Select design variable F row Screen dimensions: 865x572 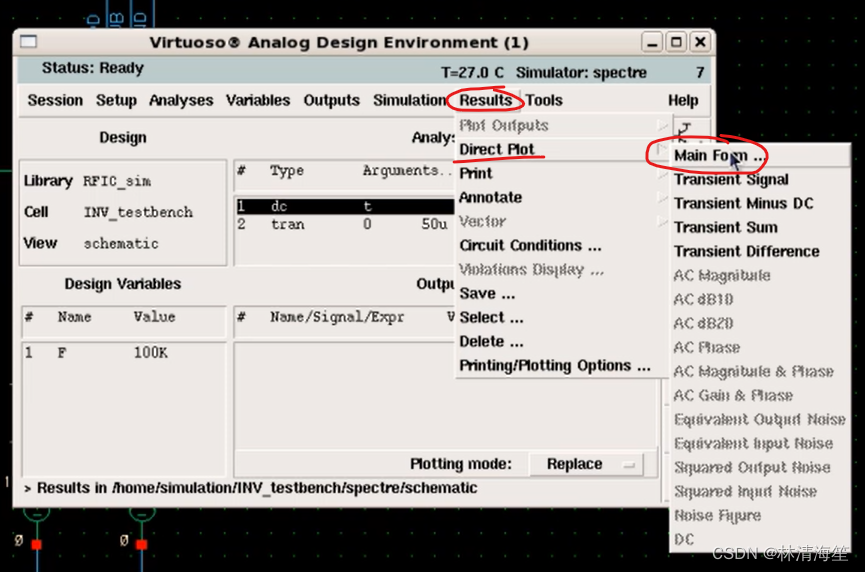pos(124,353)
